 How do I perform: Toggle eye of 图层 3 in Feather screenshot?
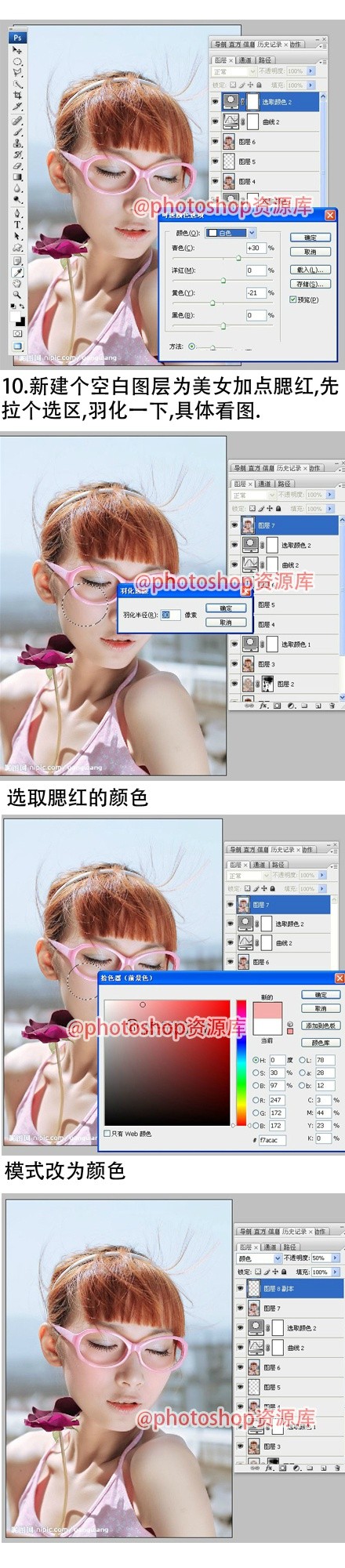(x=234, y=664)
